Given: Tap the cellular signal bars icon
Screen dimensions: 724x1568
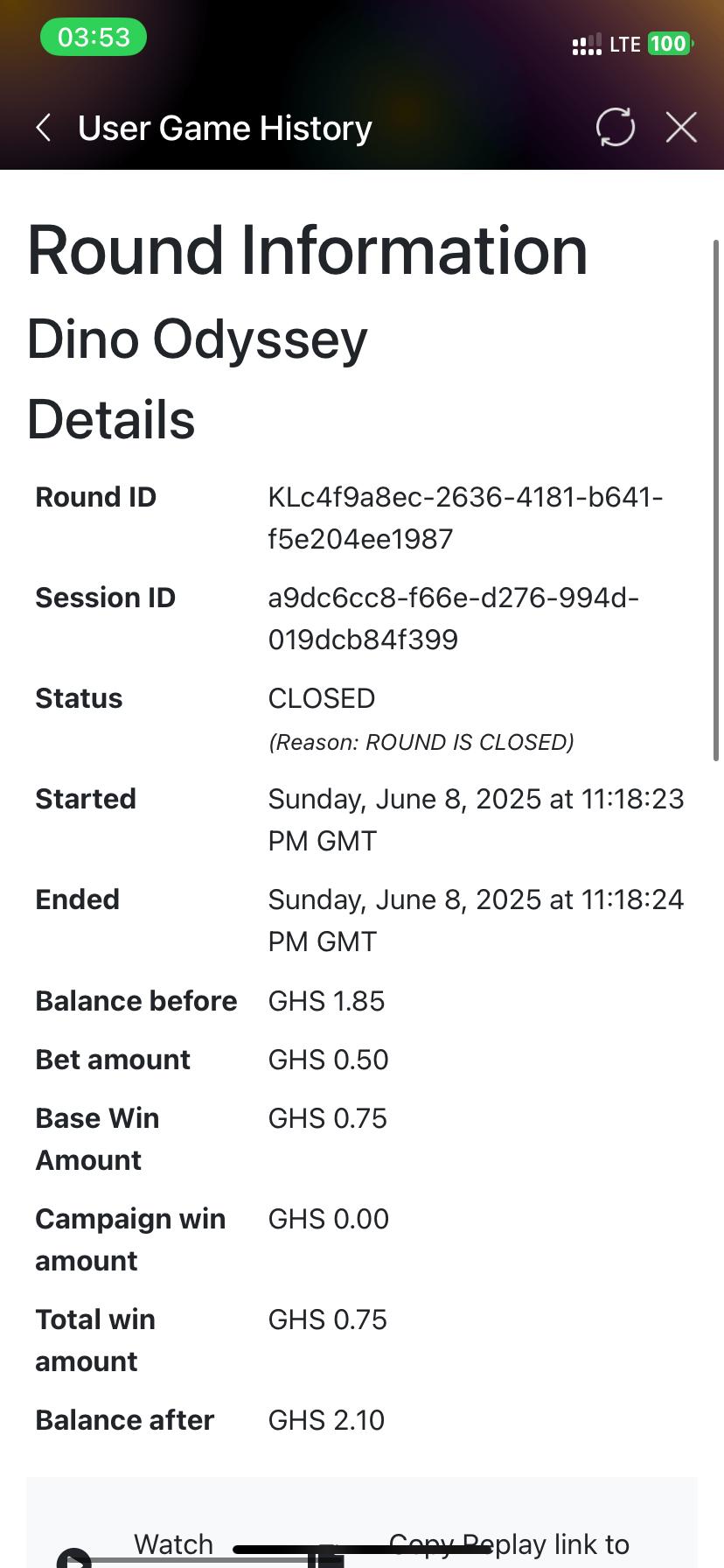Looking at the screenshot, I should coord(586,45).
